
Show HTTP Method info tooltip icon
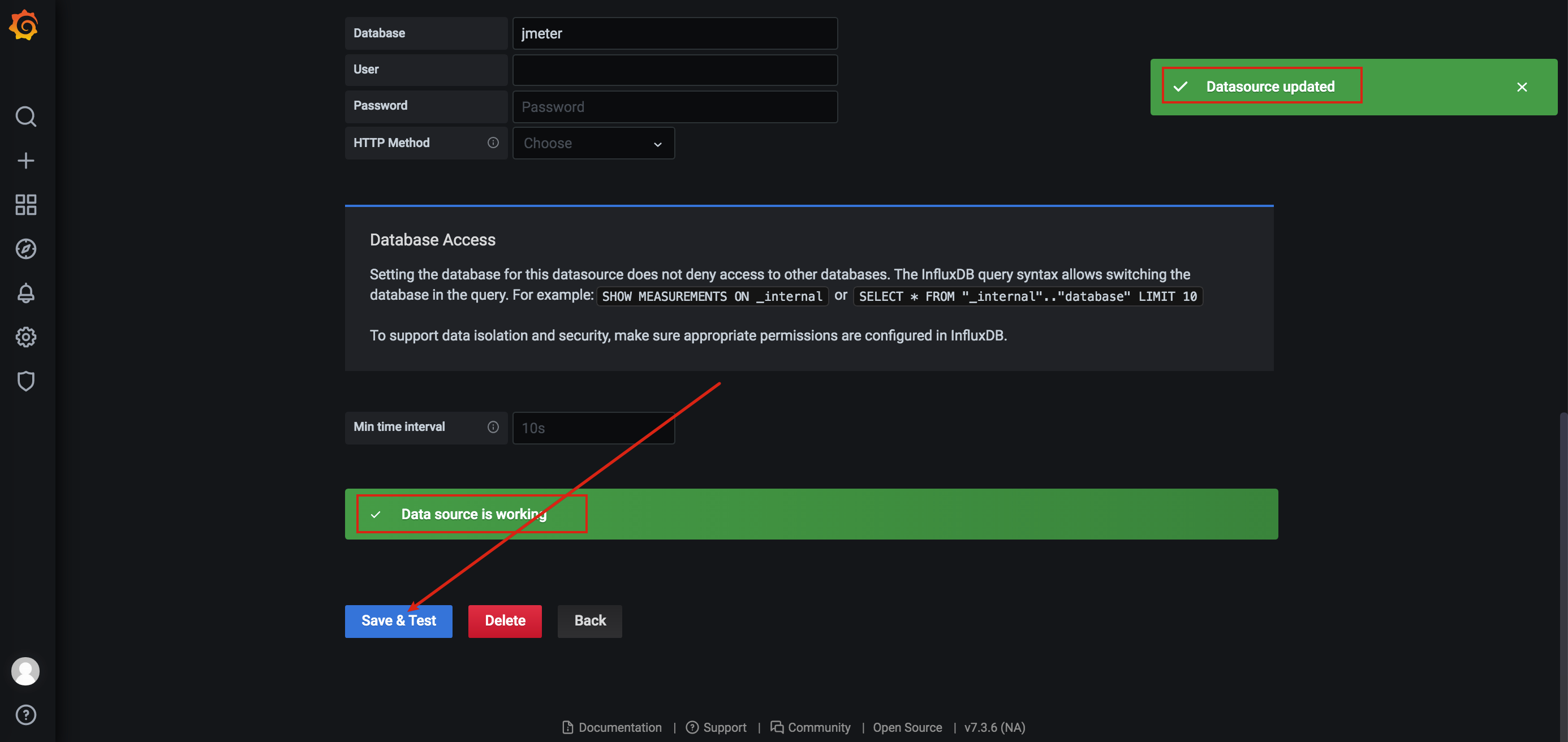[493, 143]
